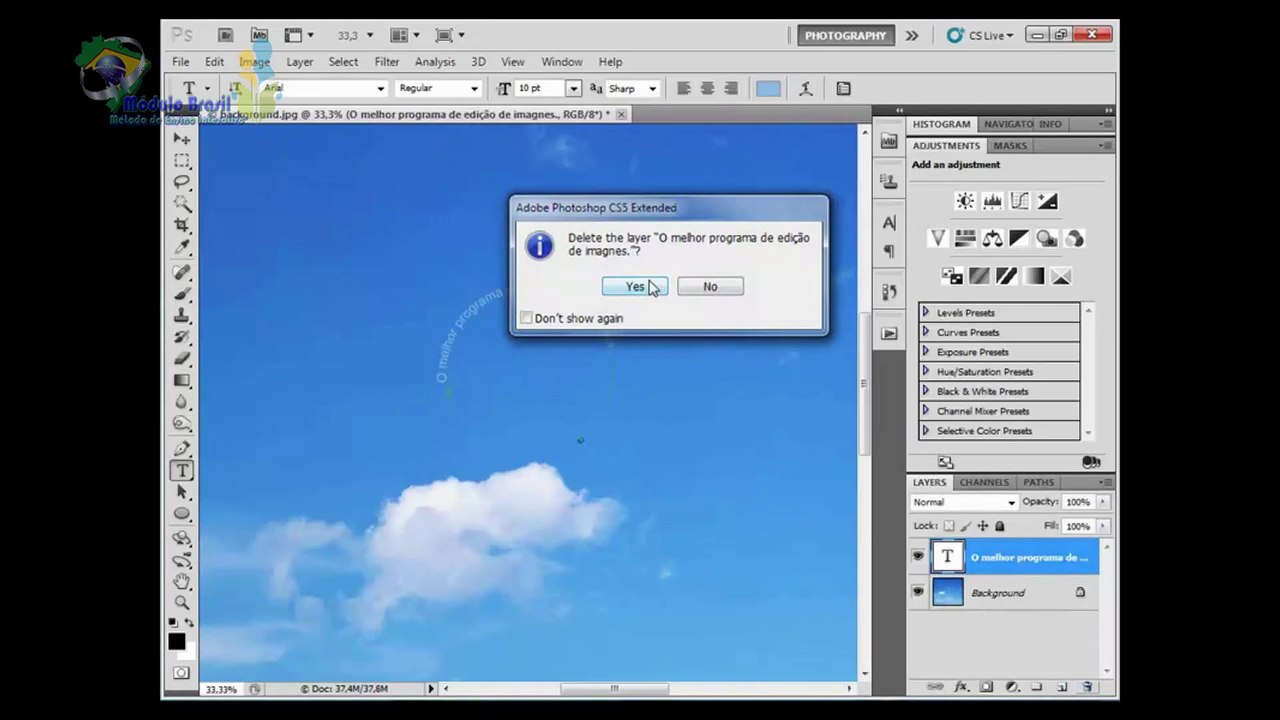
Task: Click the text color swatch
Action: (x=768, y=88)
